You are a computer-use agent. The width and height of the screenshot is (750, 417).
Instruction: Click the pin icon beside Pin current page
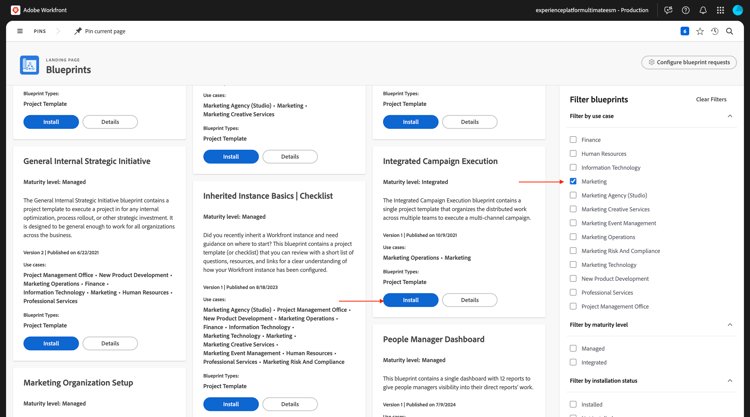[x=77, y=31]
